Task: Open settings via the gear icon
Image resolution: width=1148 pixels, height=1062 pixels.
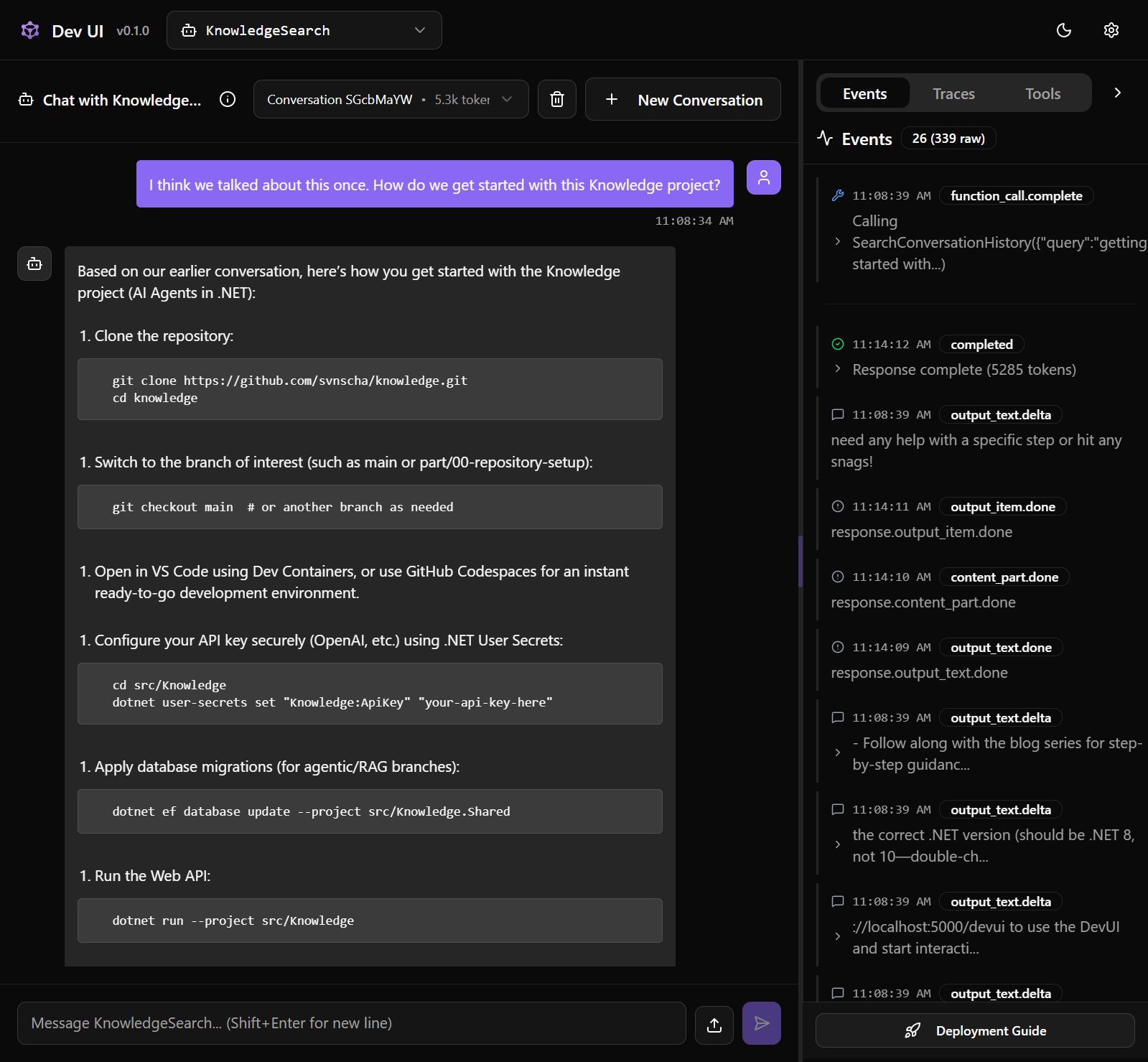Action: pyautogui.click(x=1111, y=30)
